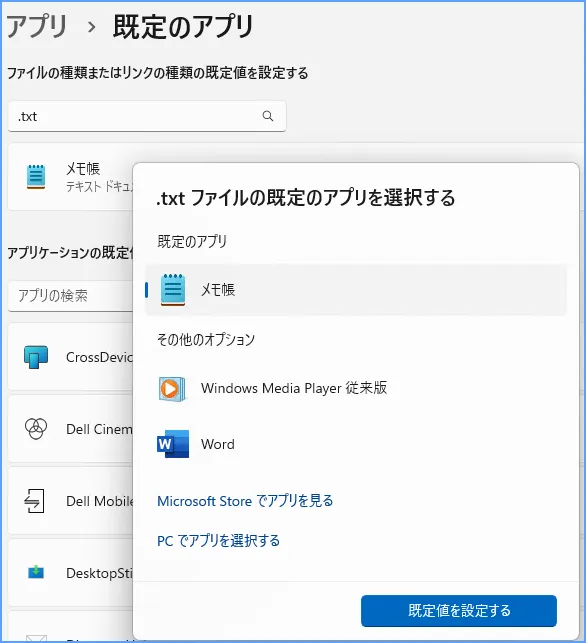Click the CrossDevic list row text
The image size is (586, 643).
coord(99,357)
